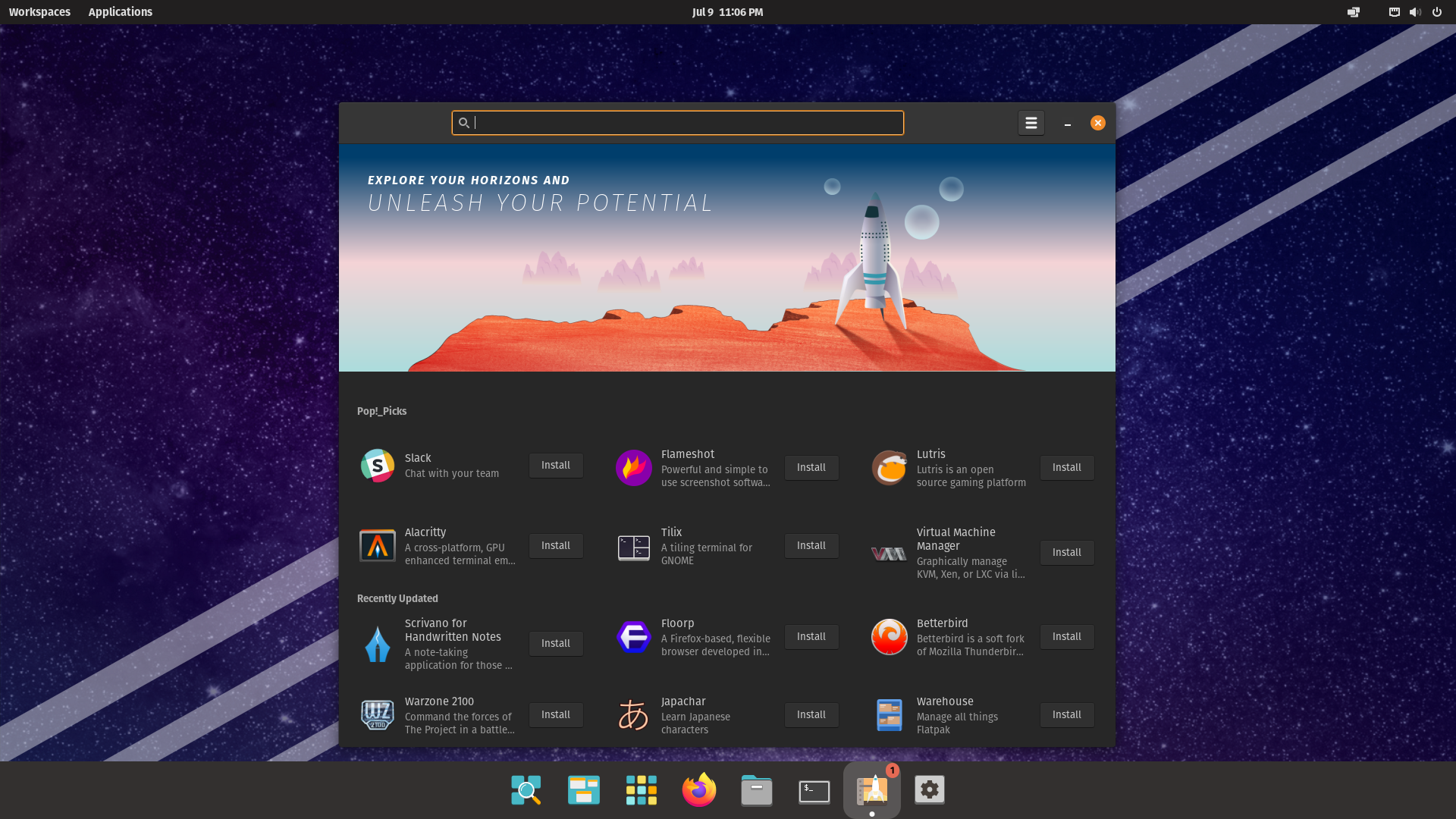Install Virtual Machine Manager
Screen dimensions: 1456x819
[x=1066, y=553]
